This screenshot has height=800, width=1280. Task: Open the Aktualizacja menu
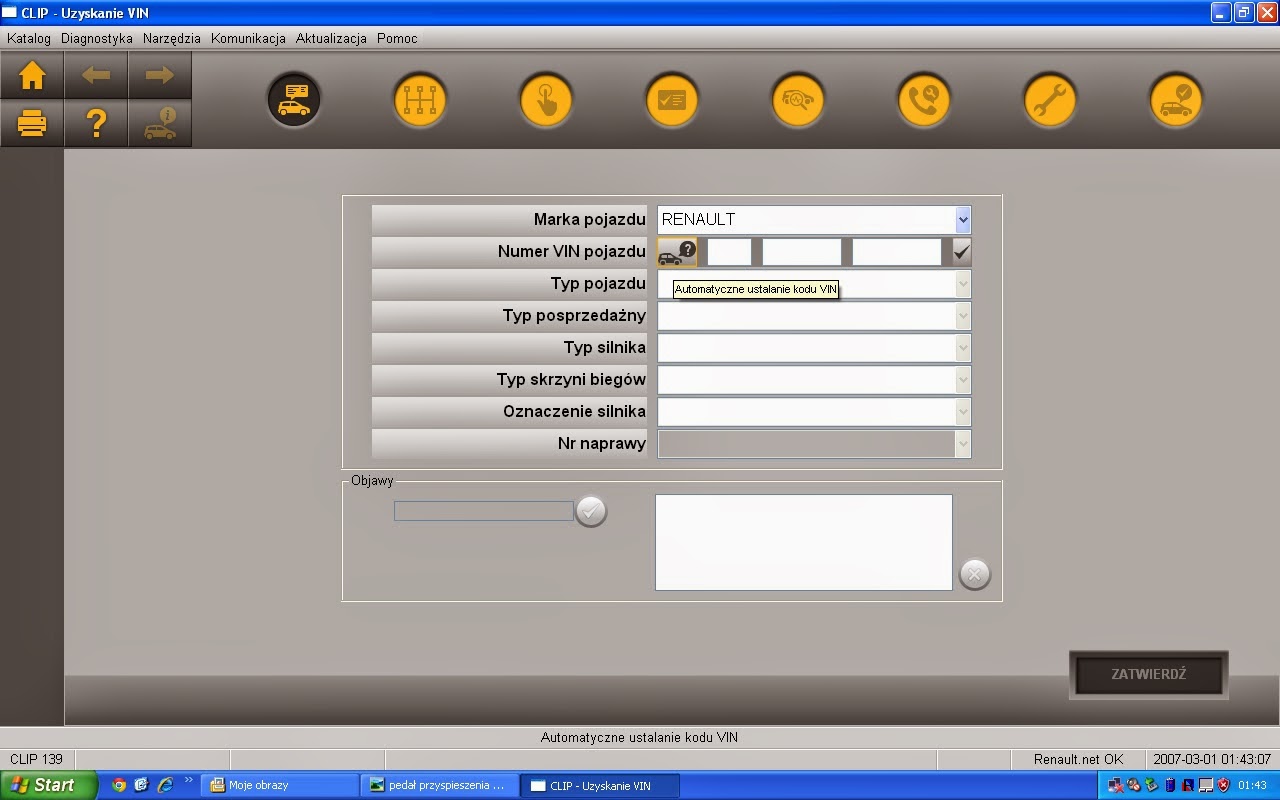331,38
